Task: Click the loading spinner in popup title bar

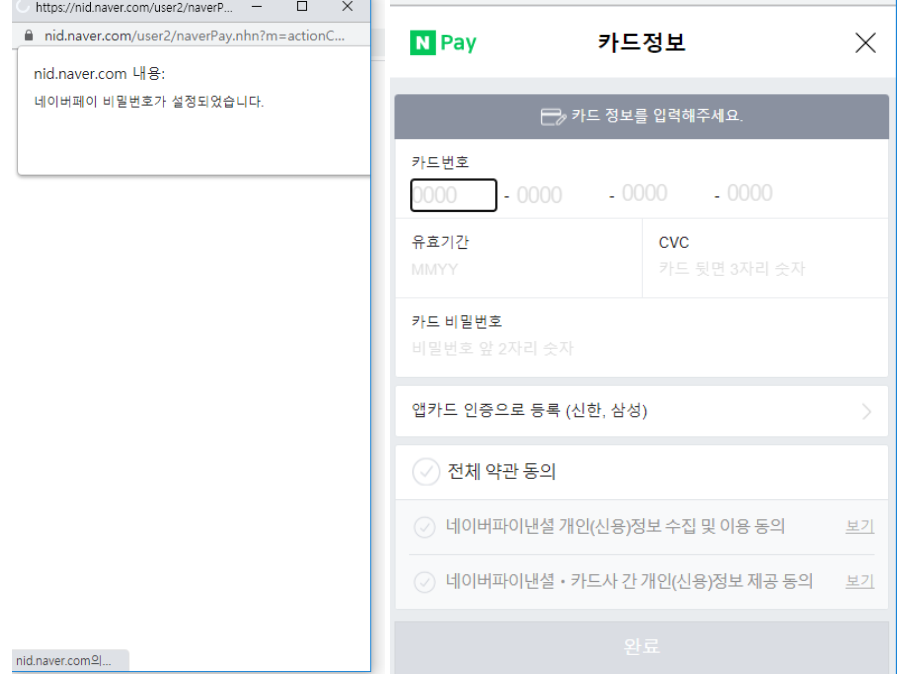Action: (22, 7)
